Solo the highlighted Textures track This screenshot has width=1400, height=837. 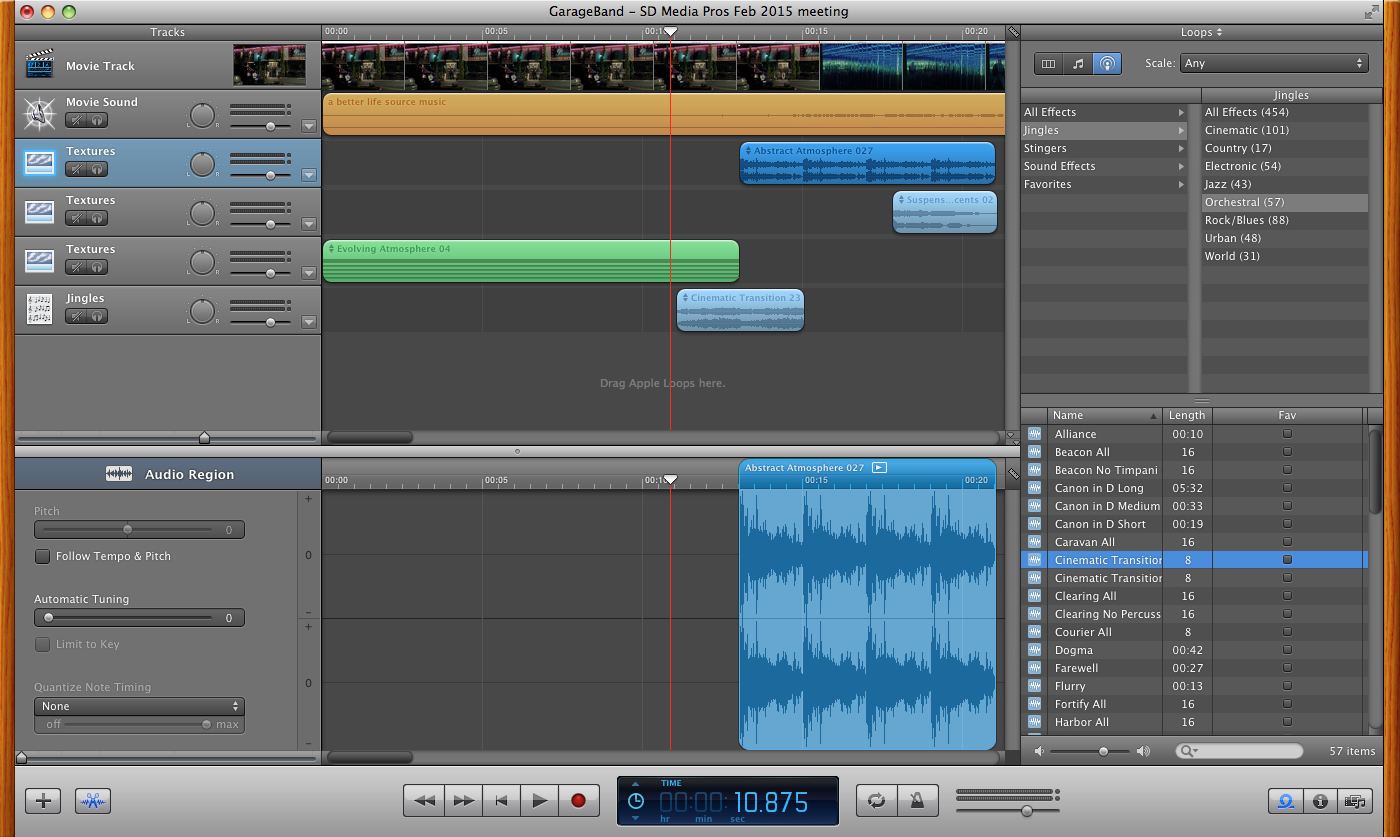point(97,169)
